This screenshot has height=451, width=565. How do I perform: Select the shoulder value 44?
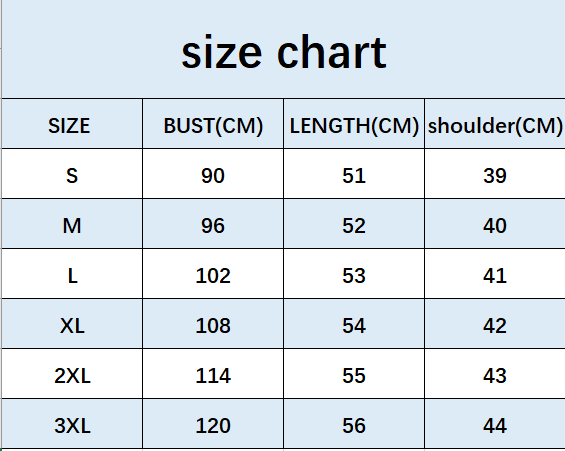(x=495, y=424)
